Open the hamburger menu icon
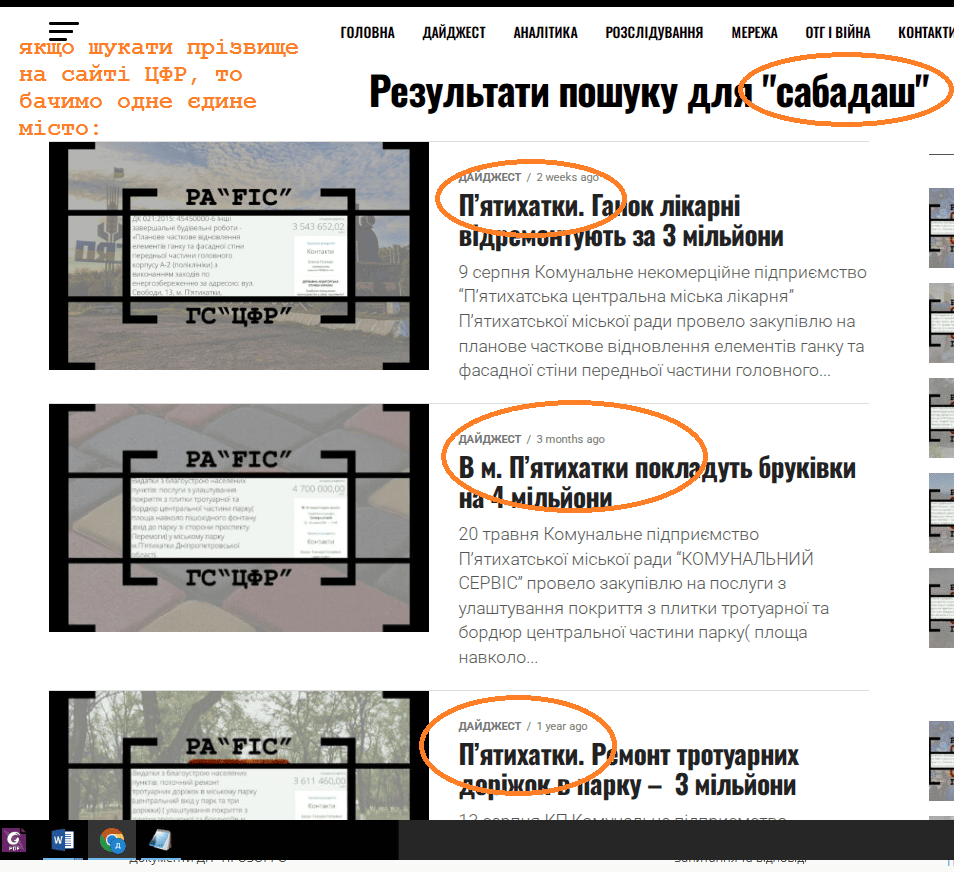This screenshot has width=954, height=872. click(63, 31)
